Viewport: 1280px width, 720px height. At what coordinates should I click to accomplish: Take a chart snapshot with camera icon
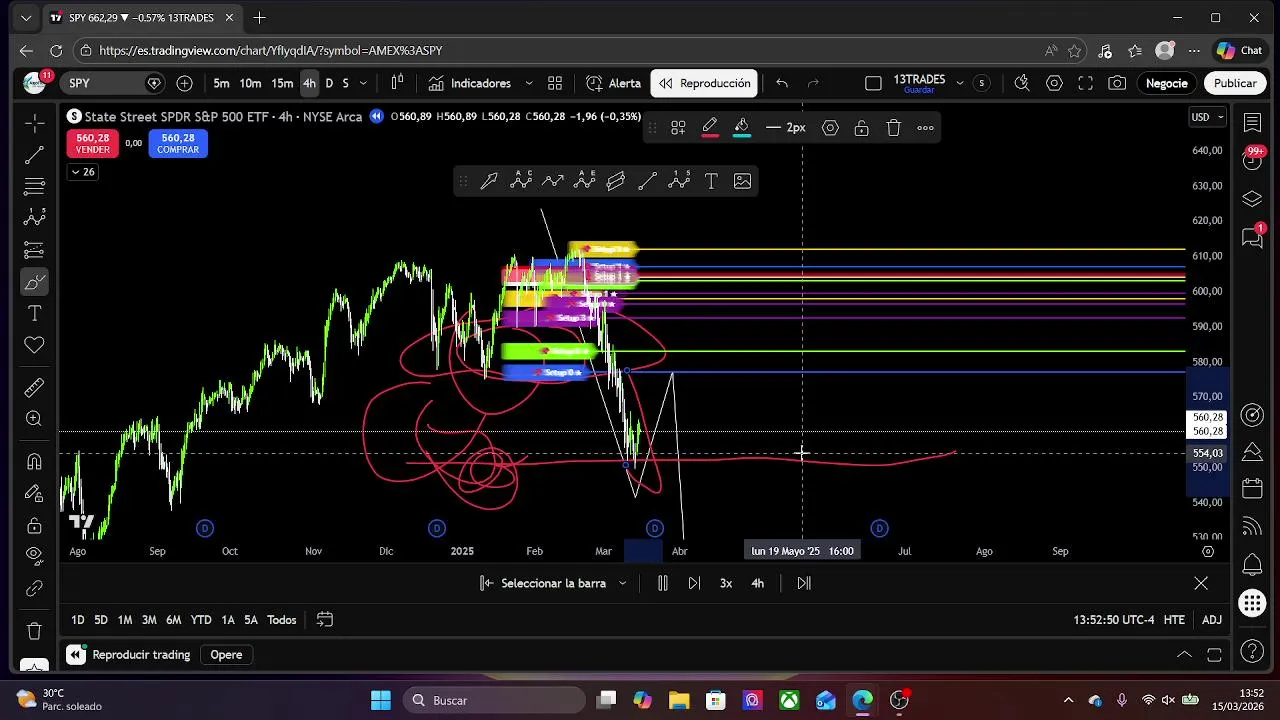tap(1117, 83)
